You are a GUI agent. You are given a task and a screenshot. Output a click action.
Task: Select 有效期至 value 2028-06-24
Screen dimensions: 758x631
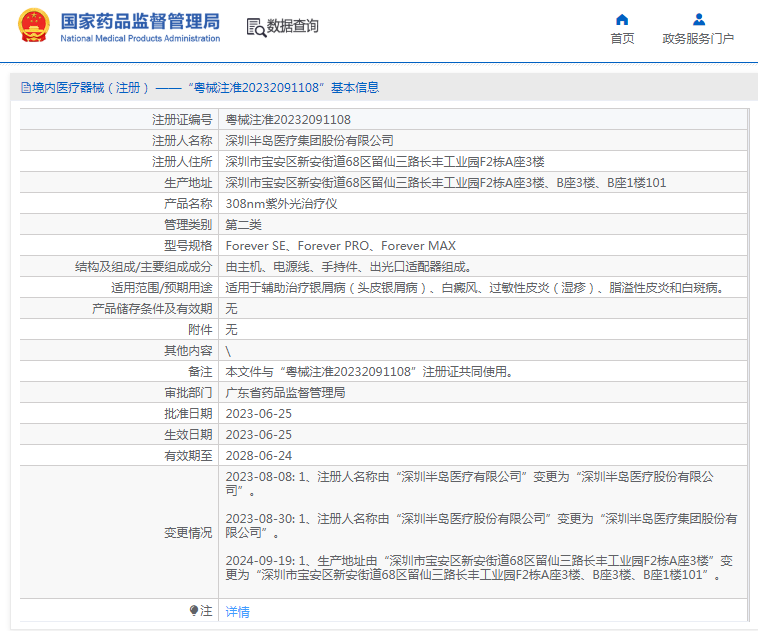coord(259,456)
